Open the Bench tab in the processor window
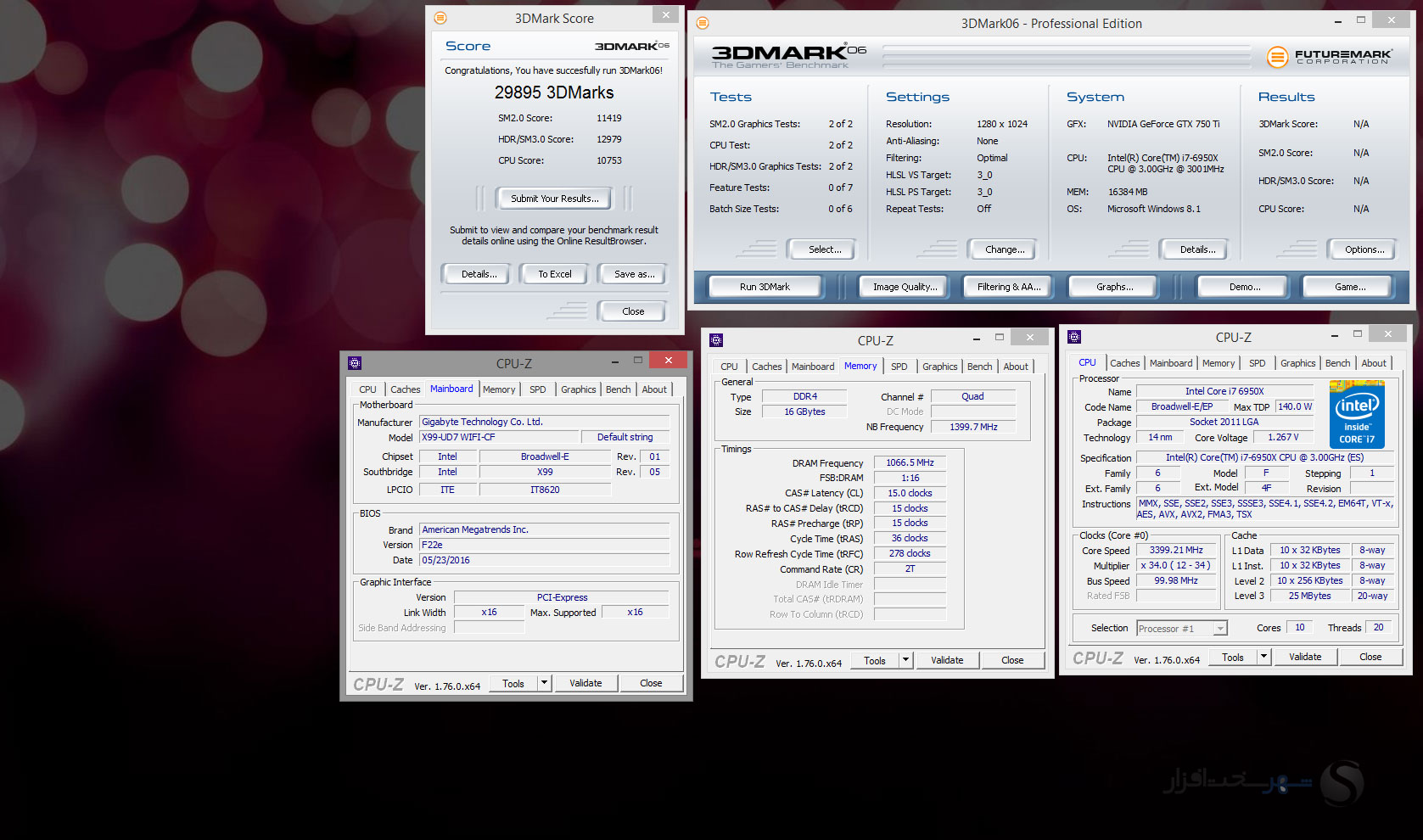 coord(1337,363)
